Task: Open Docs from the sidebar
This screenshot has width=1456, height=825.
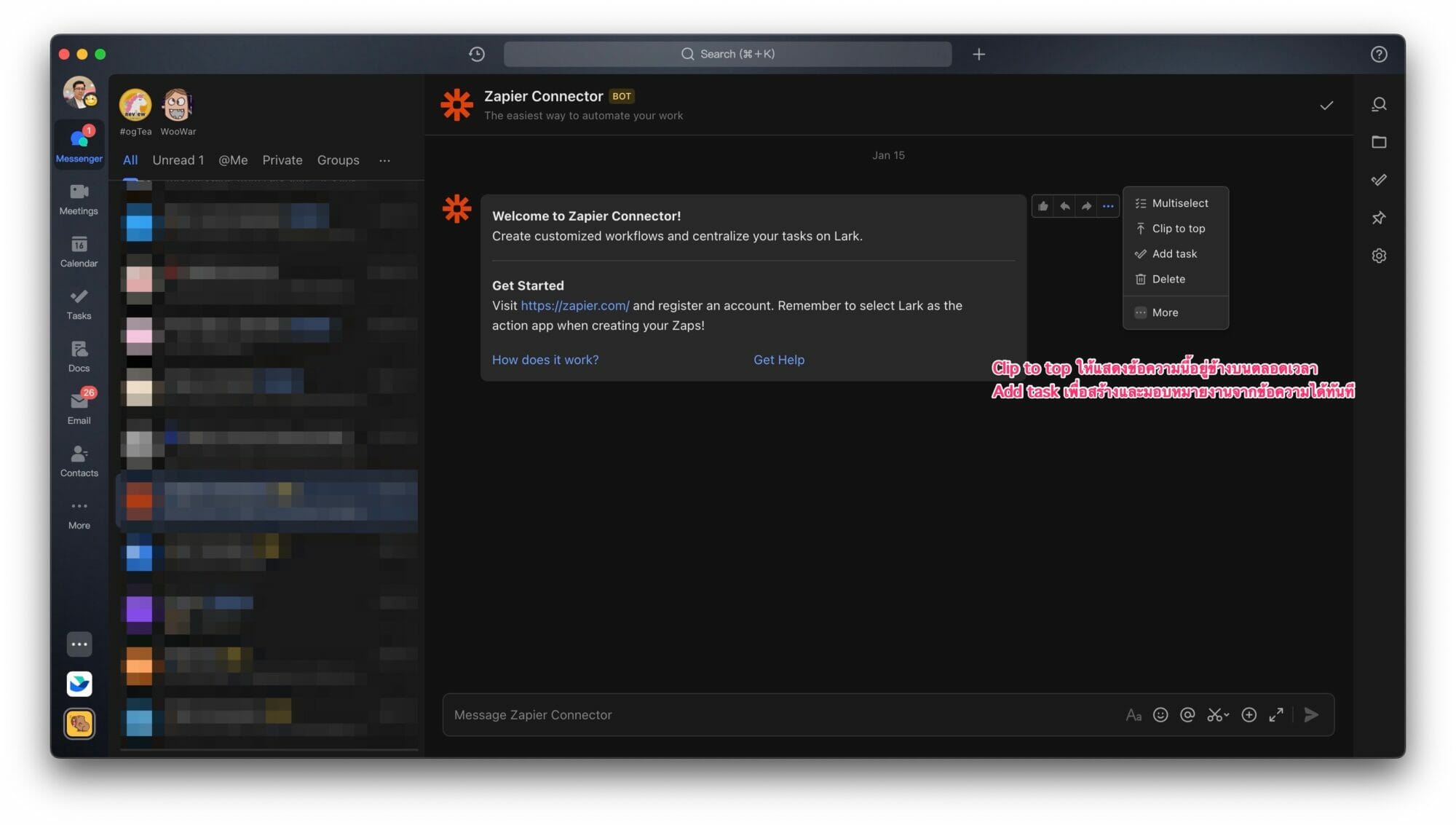Action: (79, 356)
